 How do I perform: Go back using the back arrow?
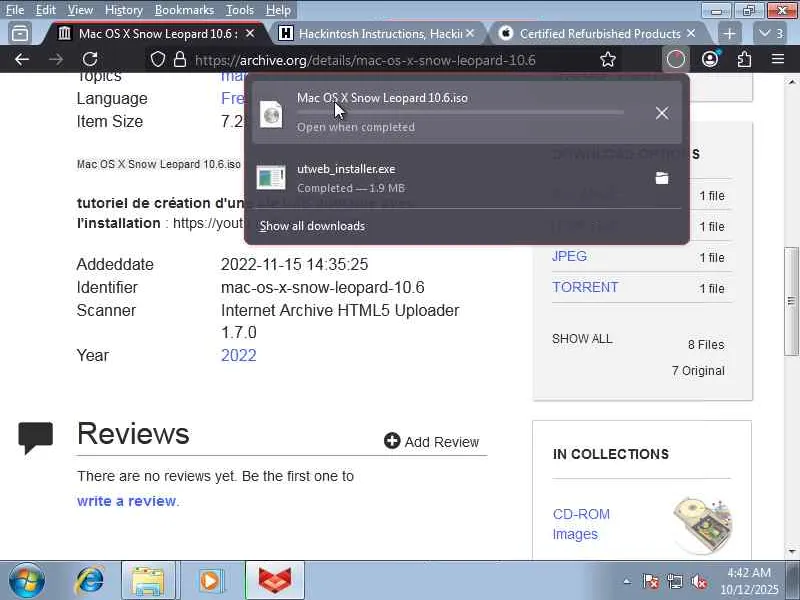[x=21, y=60]
